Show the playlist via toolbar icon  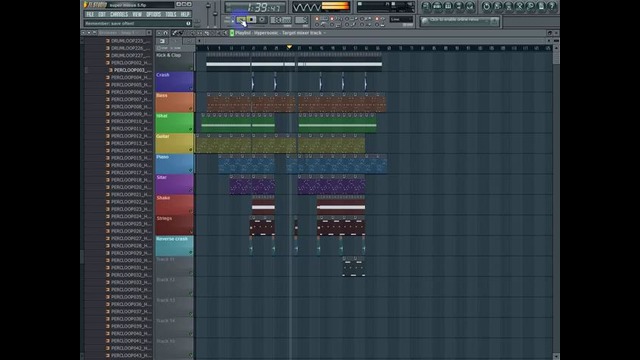pyautogui.click(x=426, y=6)
